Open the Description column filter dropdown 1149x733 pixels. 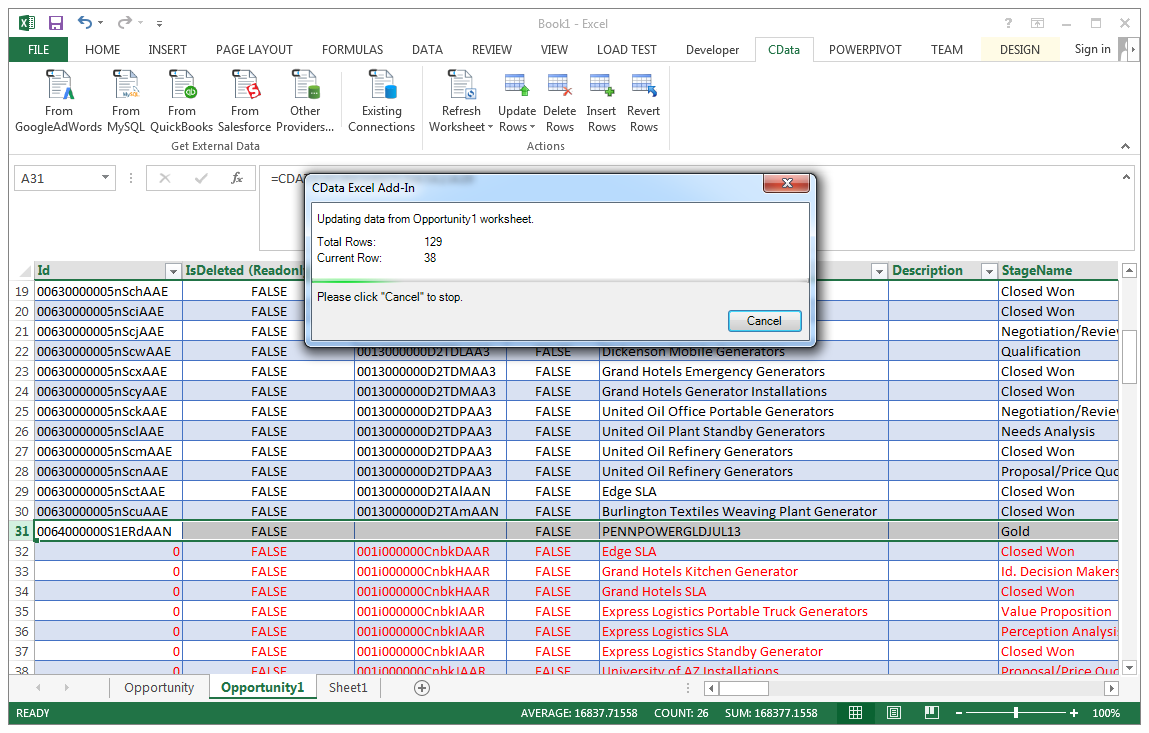(x=989, y=271)
